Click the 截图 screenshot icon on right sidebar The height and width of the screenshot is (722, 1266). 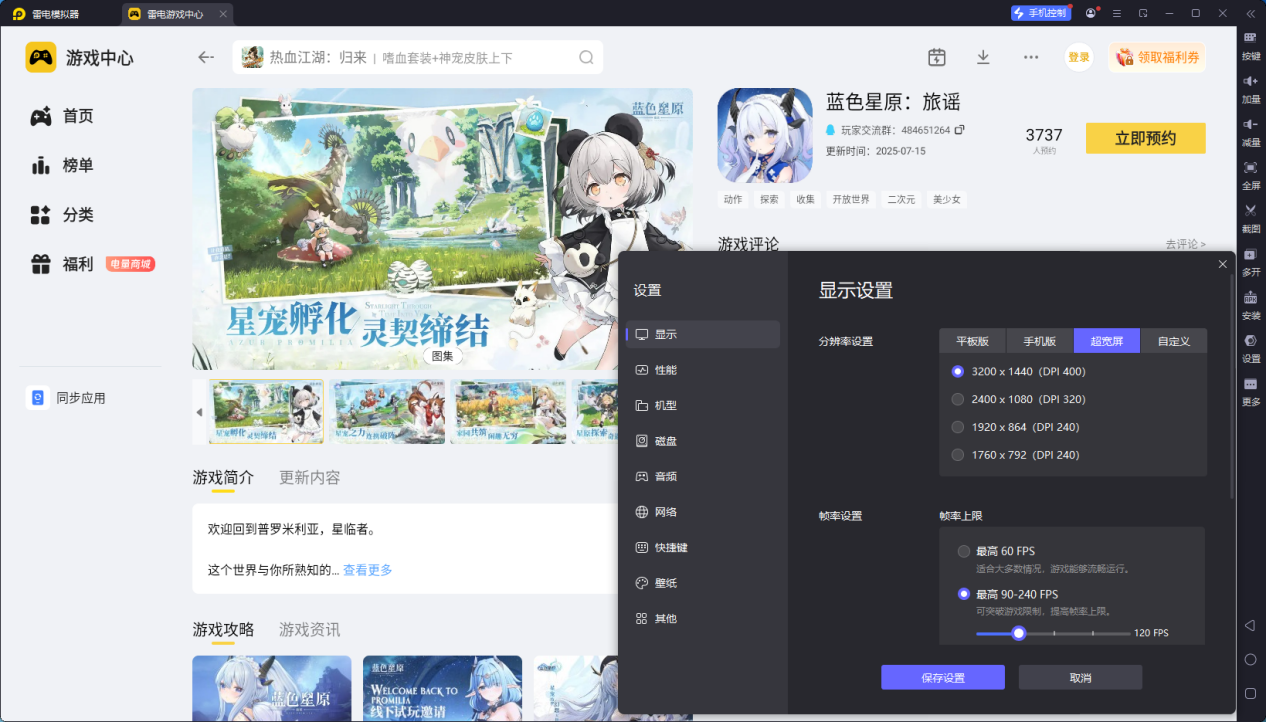point(1250,219)
